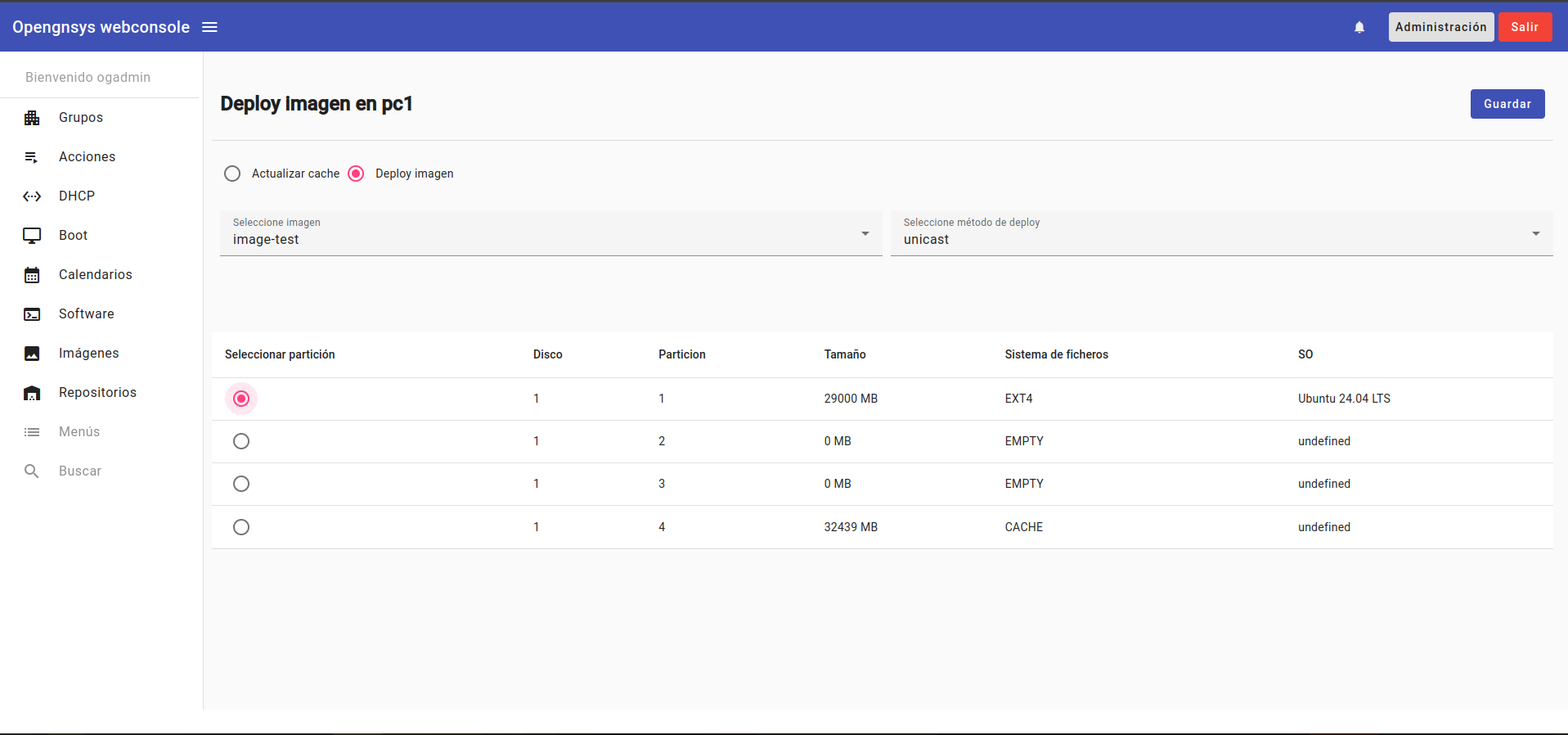1568x735 pixels.
Task: Select the Actualizar cache radio option
Action: pyautogui.click(x=232, y=174)
